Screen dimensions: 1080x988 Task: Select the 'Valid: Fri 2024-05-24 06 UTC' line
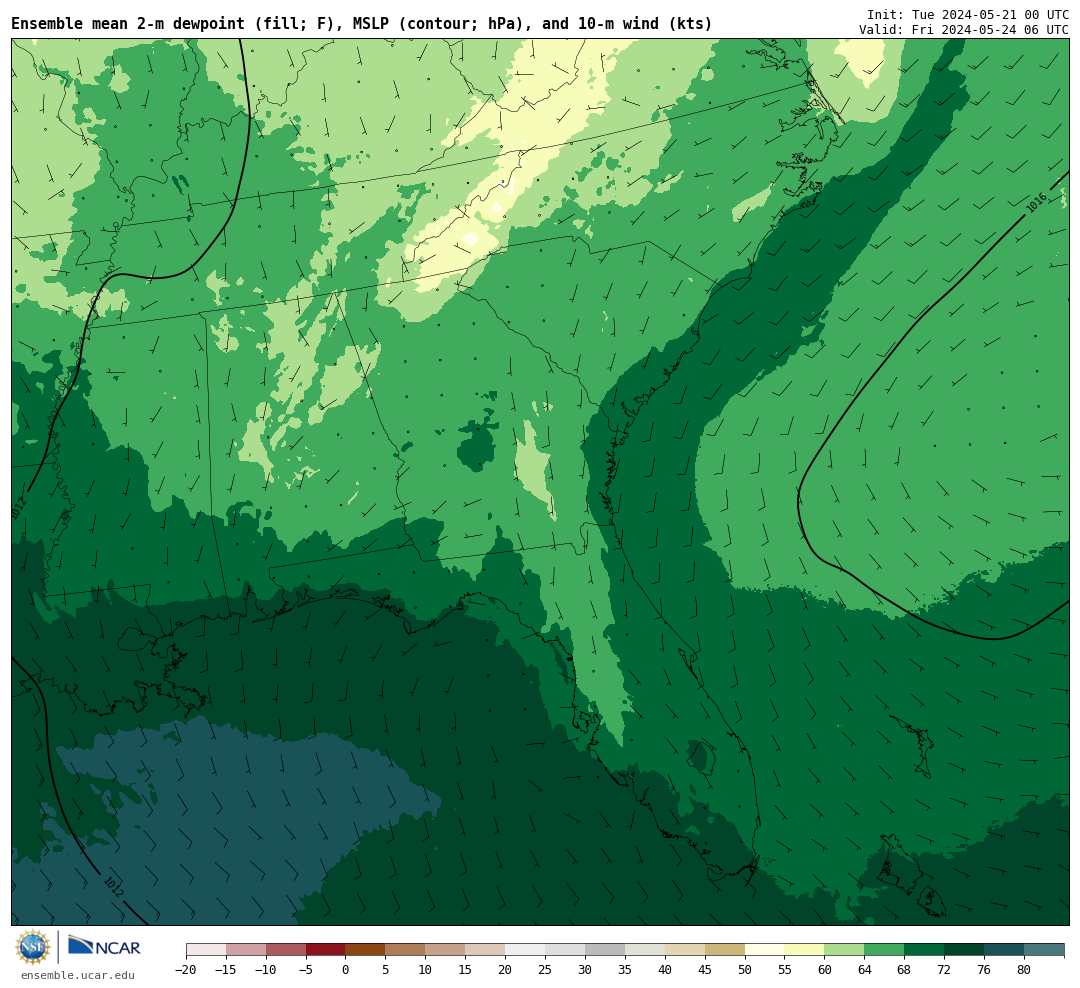pyautogui.click(x=964, y=30)
